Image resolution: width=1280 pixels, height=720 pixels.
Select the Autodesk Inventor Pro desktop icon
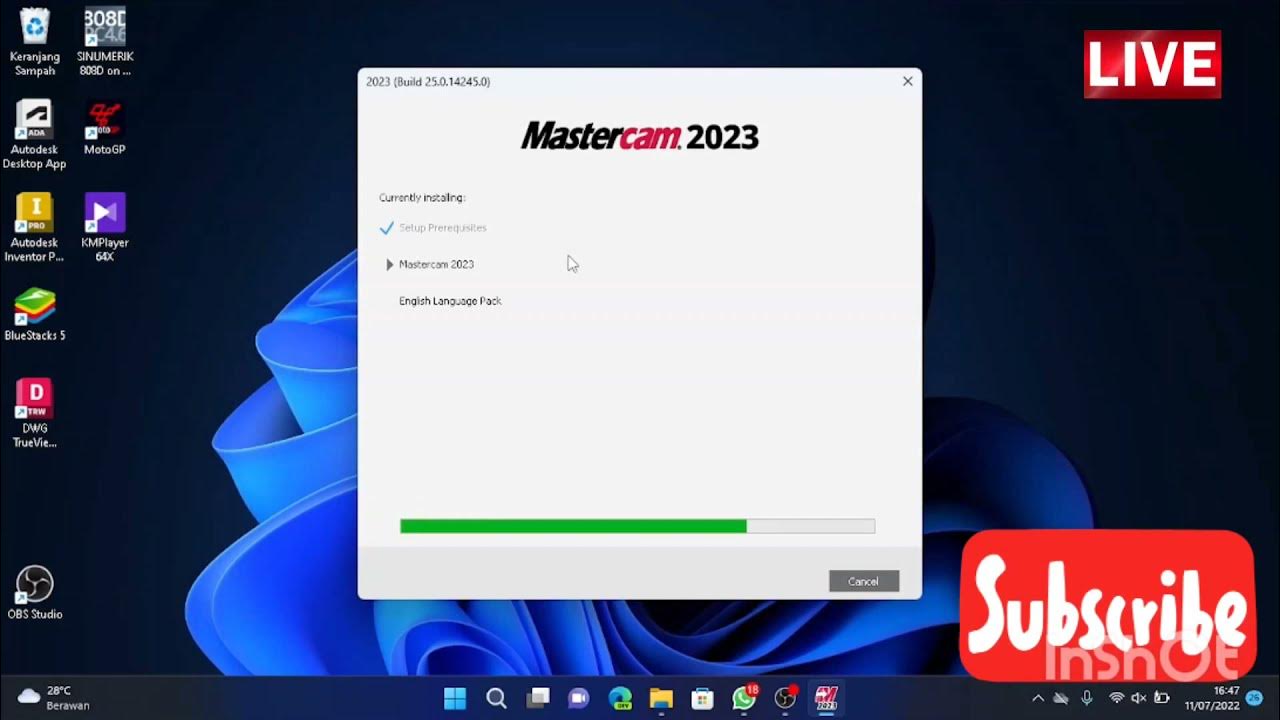click(35, 228)
